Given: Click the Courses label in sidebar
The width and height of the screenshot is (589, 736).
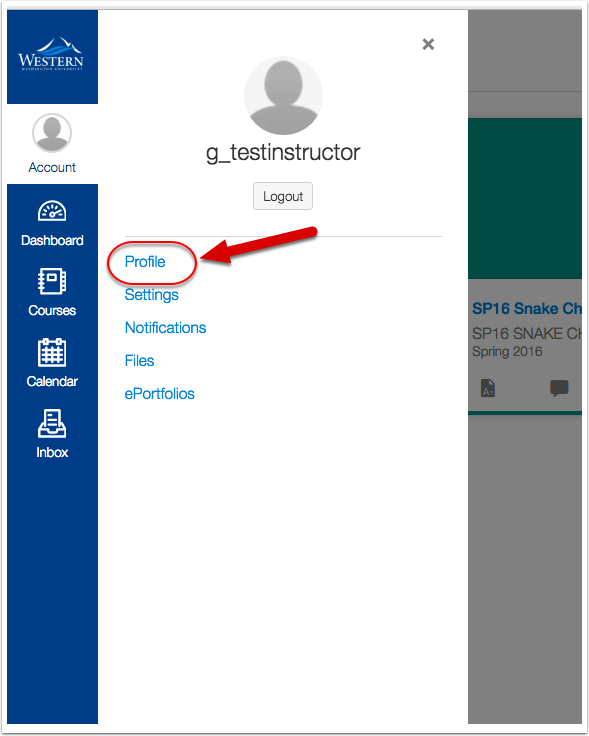Looking at the screenshot, I should [x=52, y=310].
